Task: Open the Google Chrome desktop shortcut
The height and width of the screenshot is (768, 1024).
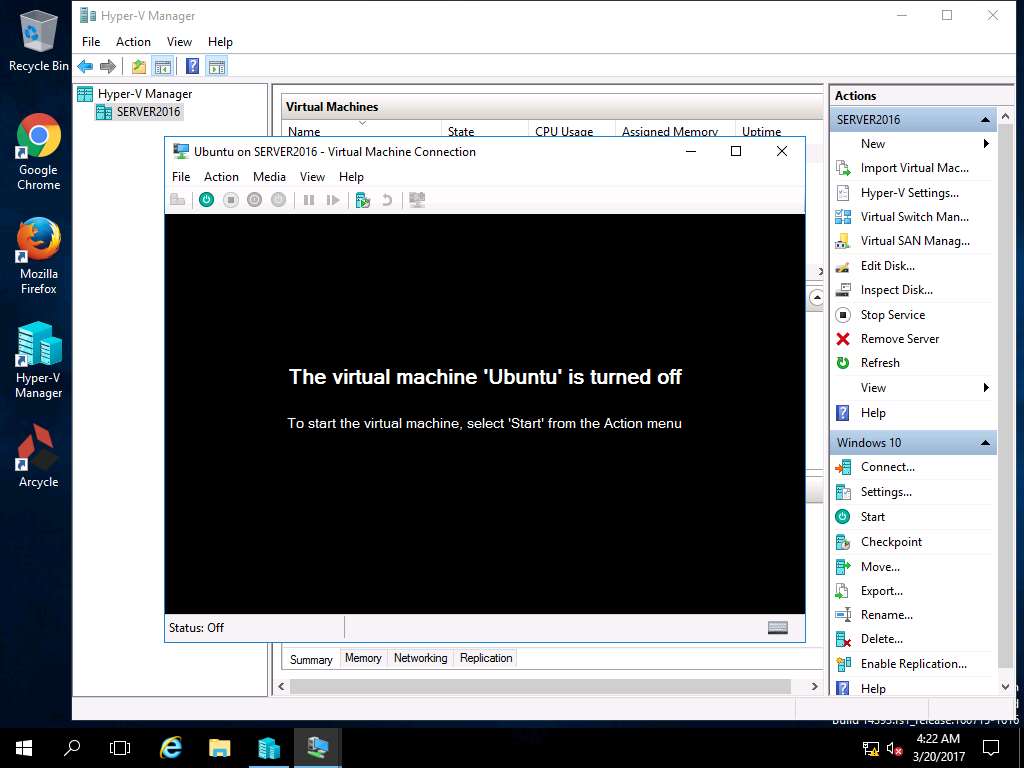Action: (x=39, y=152)
